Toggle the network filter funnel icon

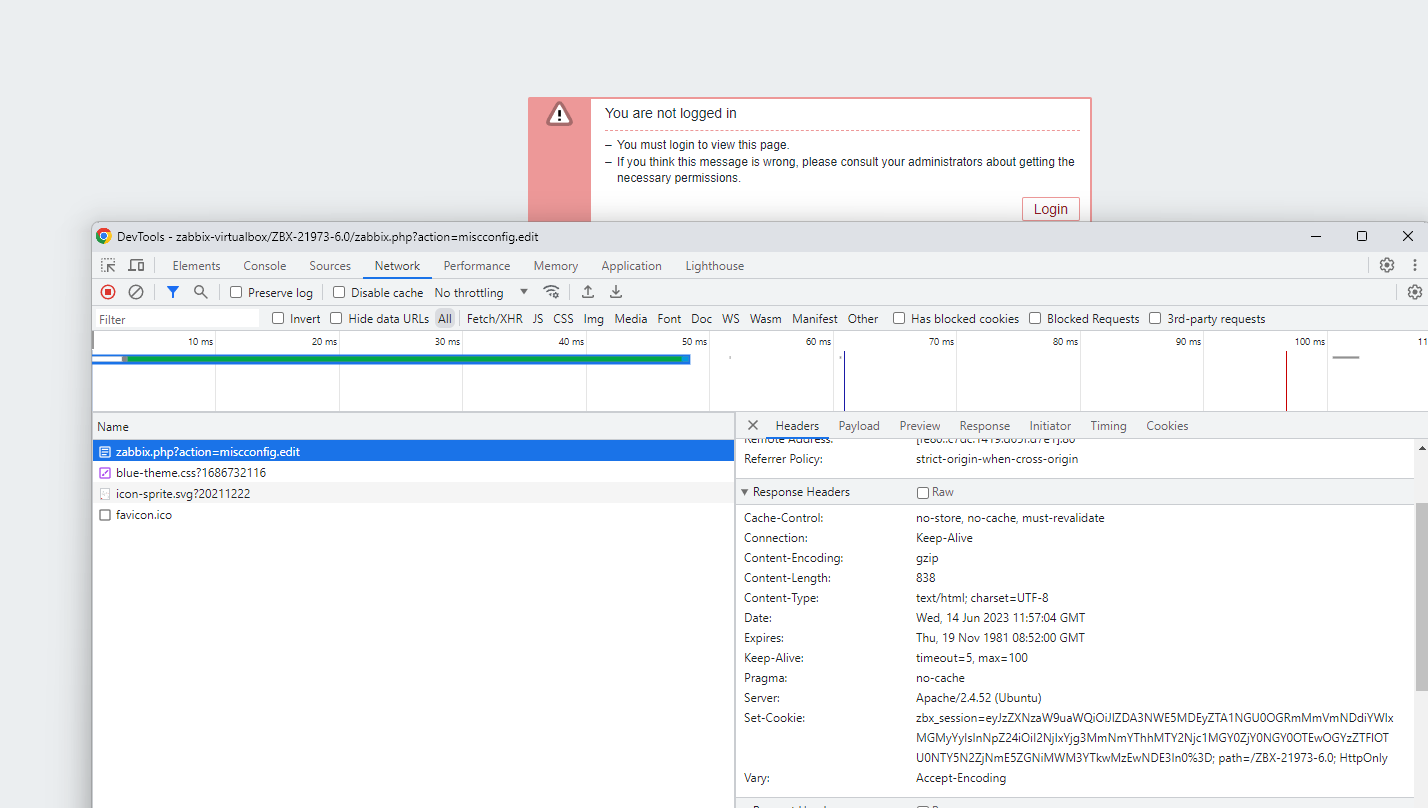[173, 292]
